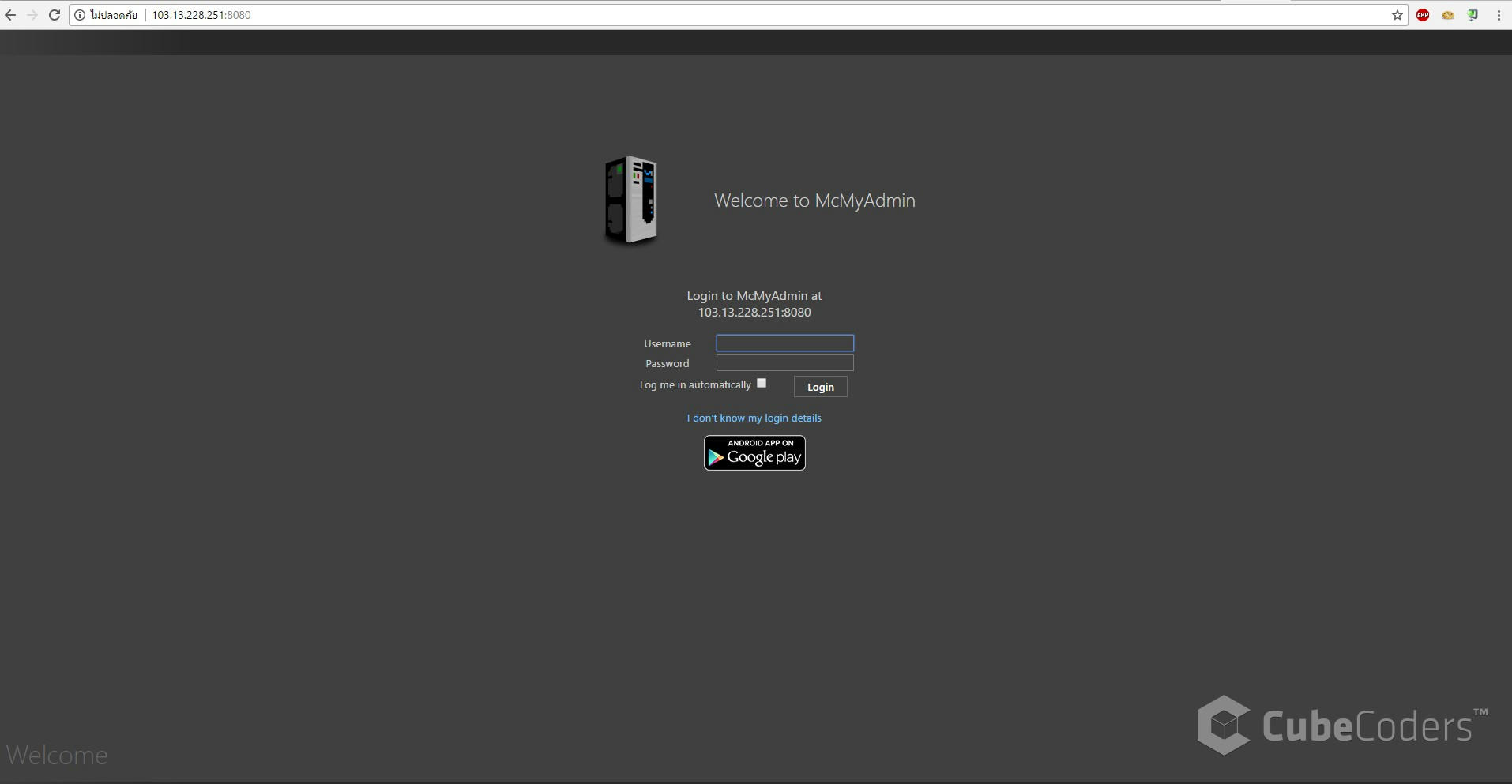
Task: Enable Log me in automatically checkbox
Action: point(762,383)
